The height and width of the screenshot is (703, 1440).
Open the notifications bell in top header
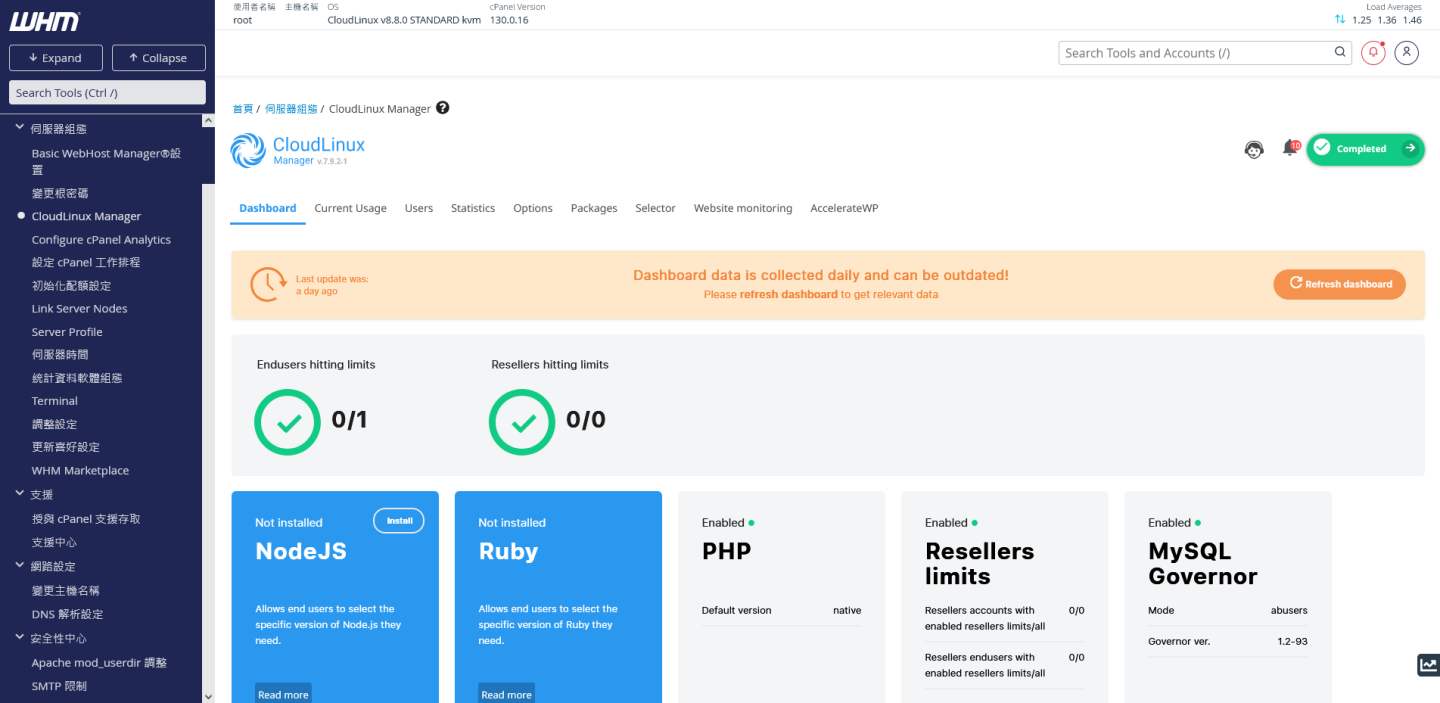click(x=1373, y=53)
